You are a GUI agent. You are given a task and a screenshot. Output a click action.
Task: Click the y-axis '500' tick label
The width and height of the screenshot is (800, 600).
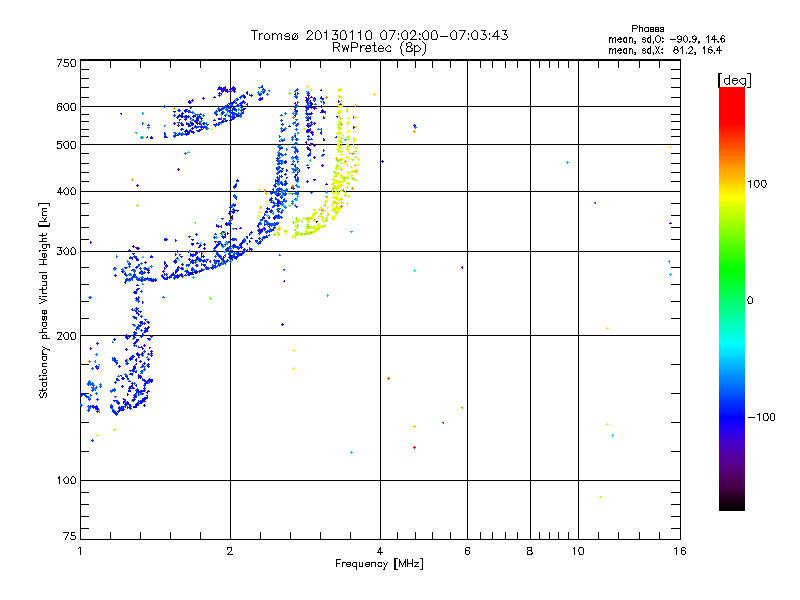tap(66, 145)
